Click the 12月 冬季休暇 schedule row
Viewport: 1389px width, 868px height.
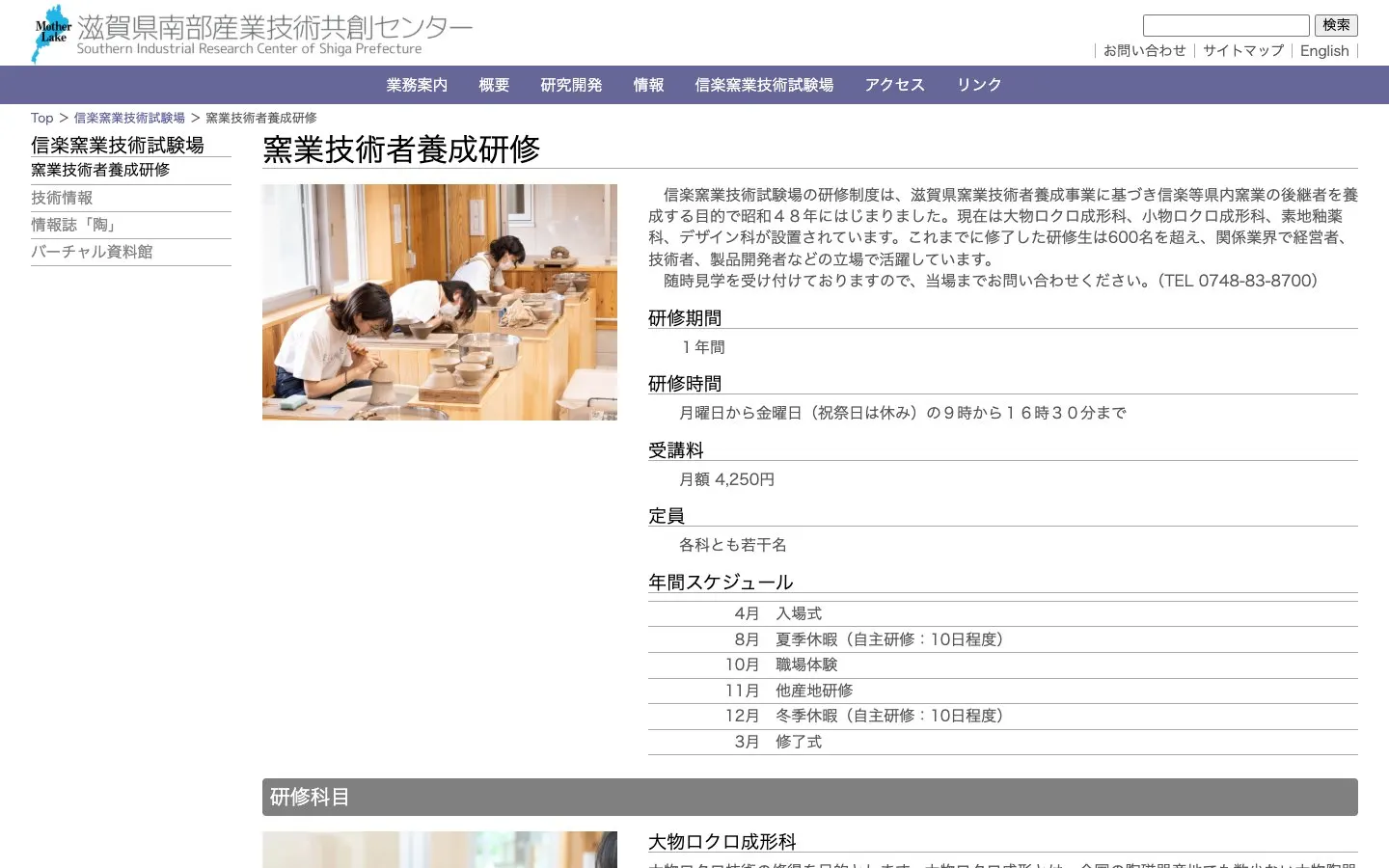point(1003,716)
